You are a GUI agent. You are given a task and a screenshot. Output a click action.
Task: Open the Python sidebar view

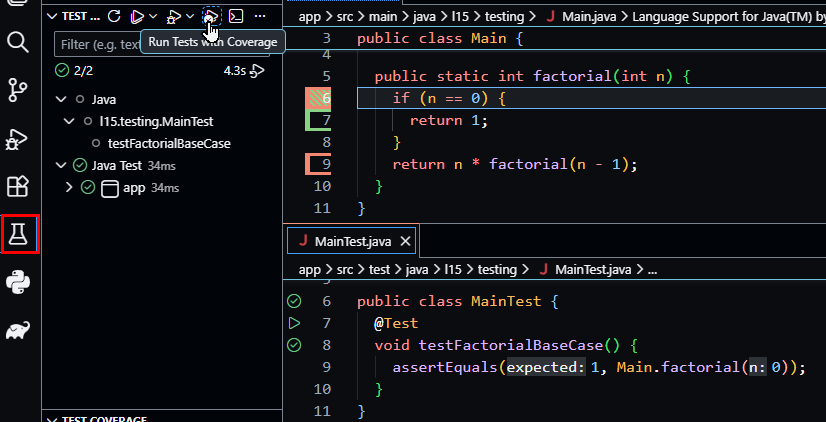tap(18, 282)
